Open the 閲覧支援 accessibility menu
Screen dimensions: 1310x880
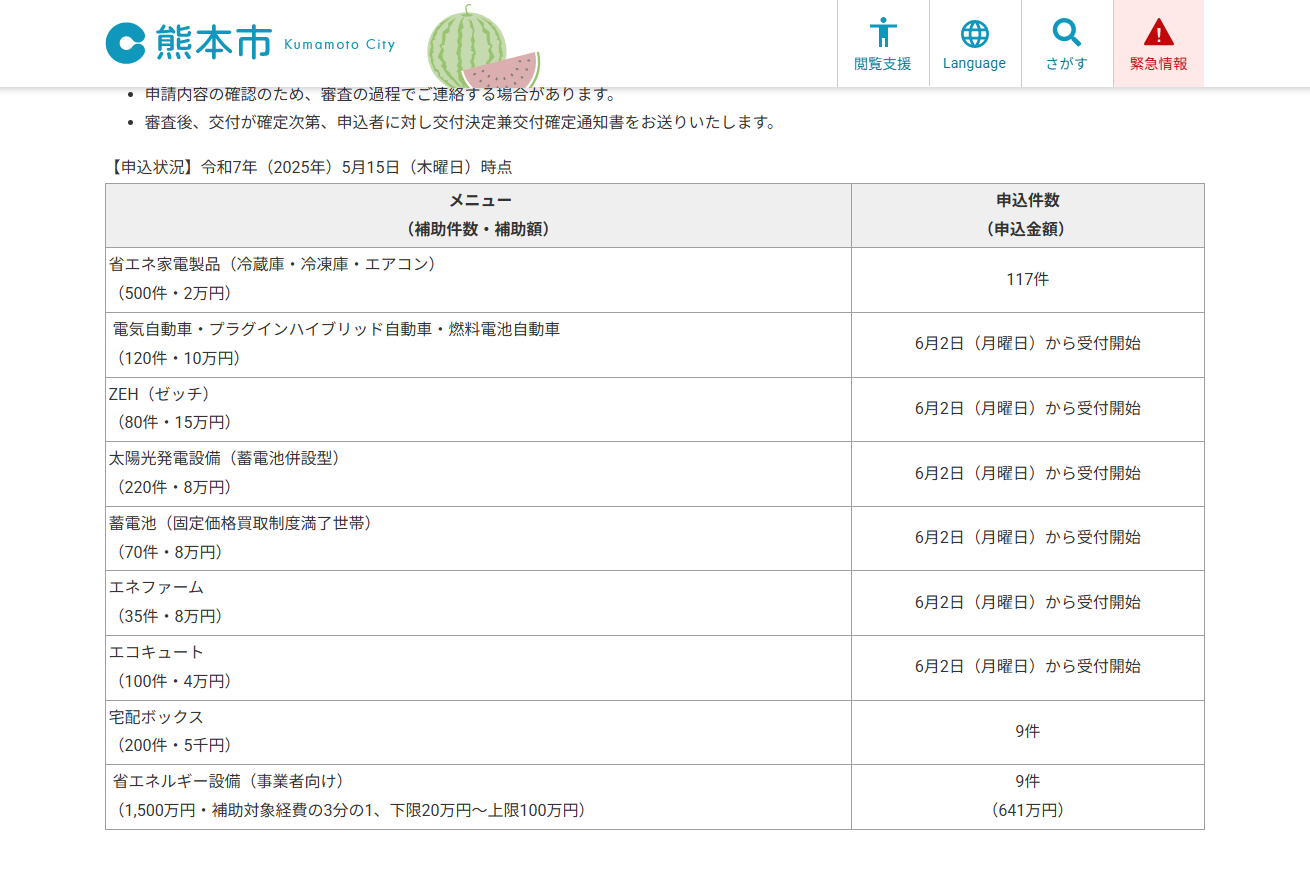[x=883, y=44]
